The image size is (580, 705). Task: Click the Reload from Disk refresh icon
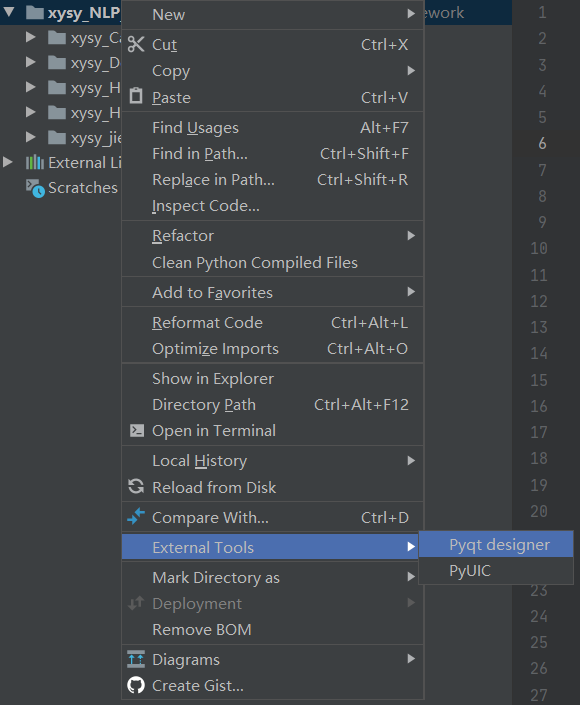[136, 486]
